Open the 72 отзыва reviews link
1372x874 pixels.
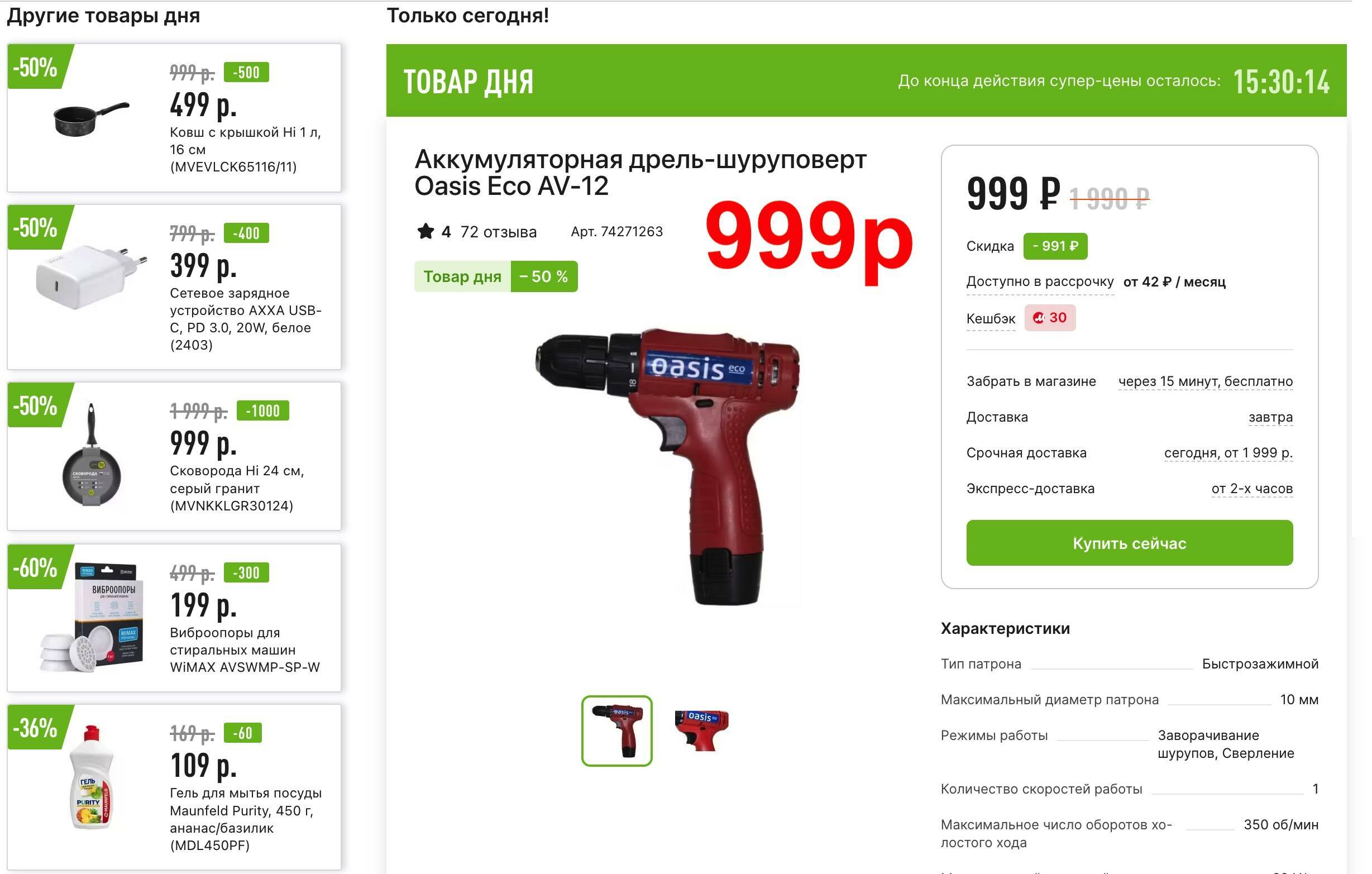pyautogui.click(x=498, y=232)
